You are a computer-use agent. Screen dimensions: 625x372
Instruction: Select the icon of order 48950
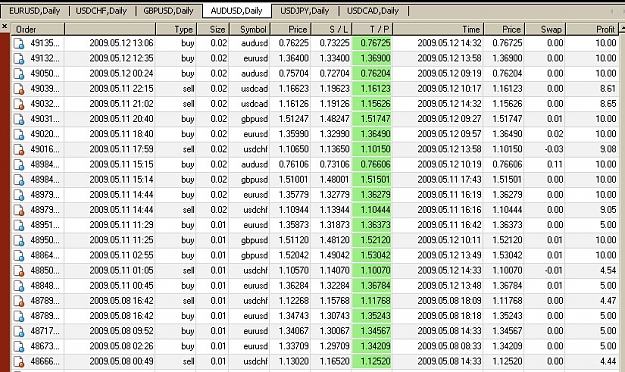(19, 240)
